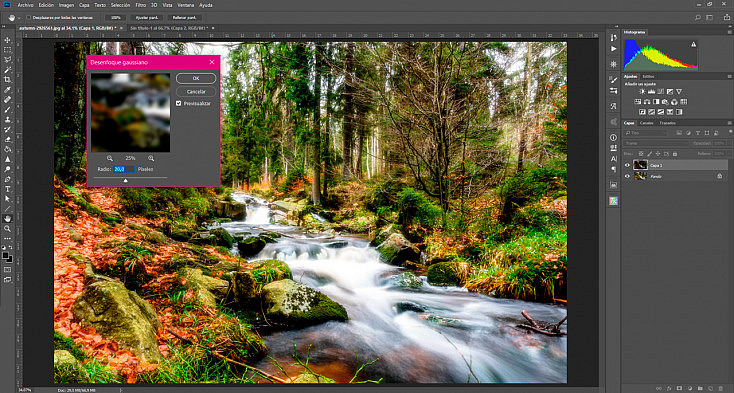
Task: Select the Rectangular Marquee tool
Action: point(7,50)
